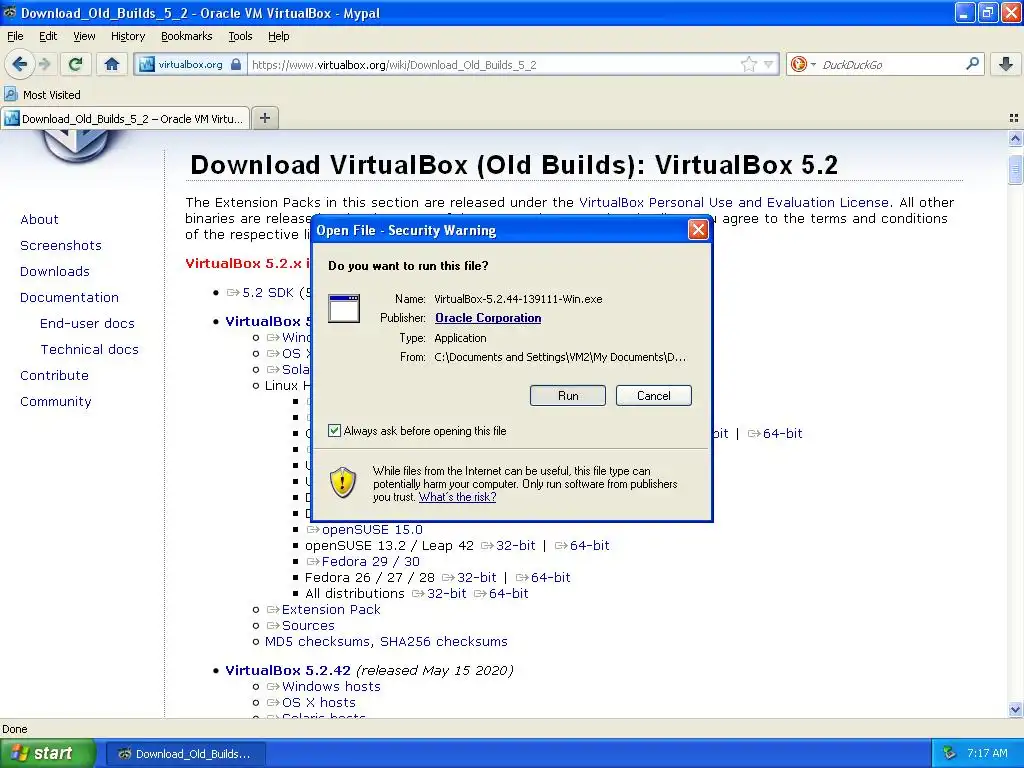Click the page scrollbar up arrow
1024x768 pixels.
click(1015, 138)
